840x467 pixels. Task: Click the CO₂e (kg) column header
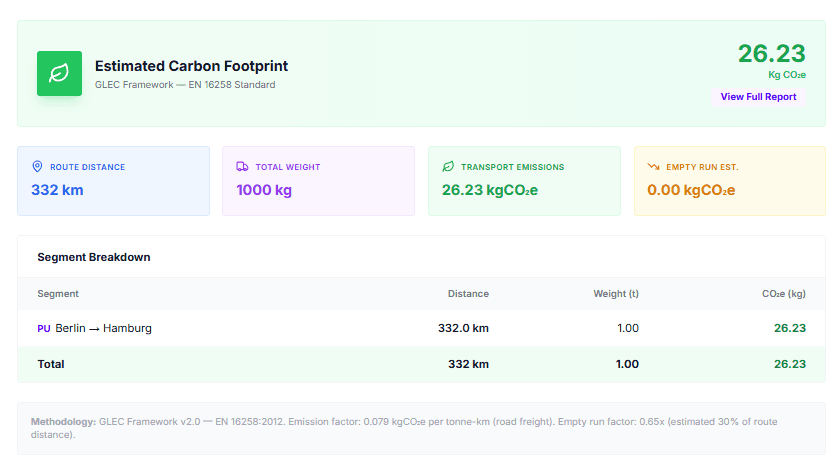[784, 293]
